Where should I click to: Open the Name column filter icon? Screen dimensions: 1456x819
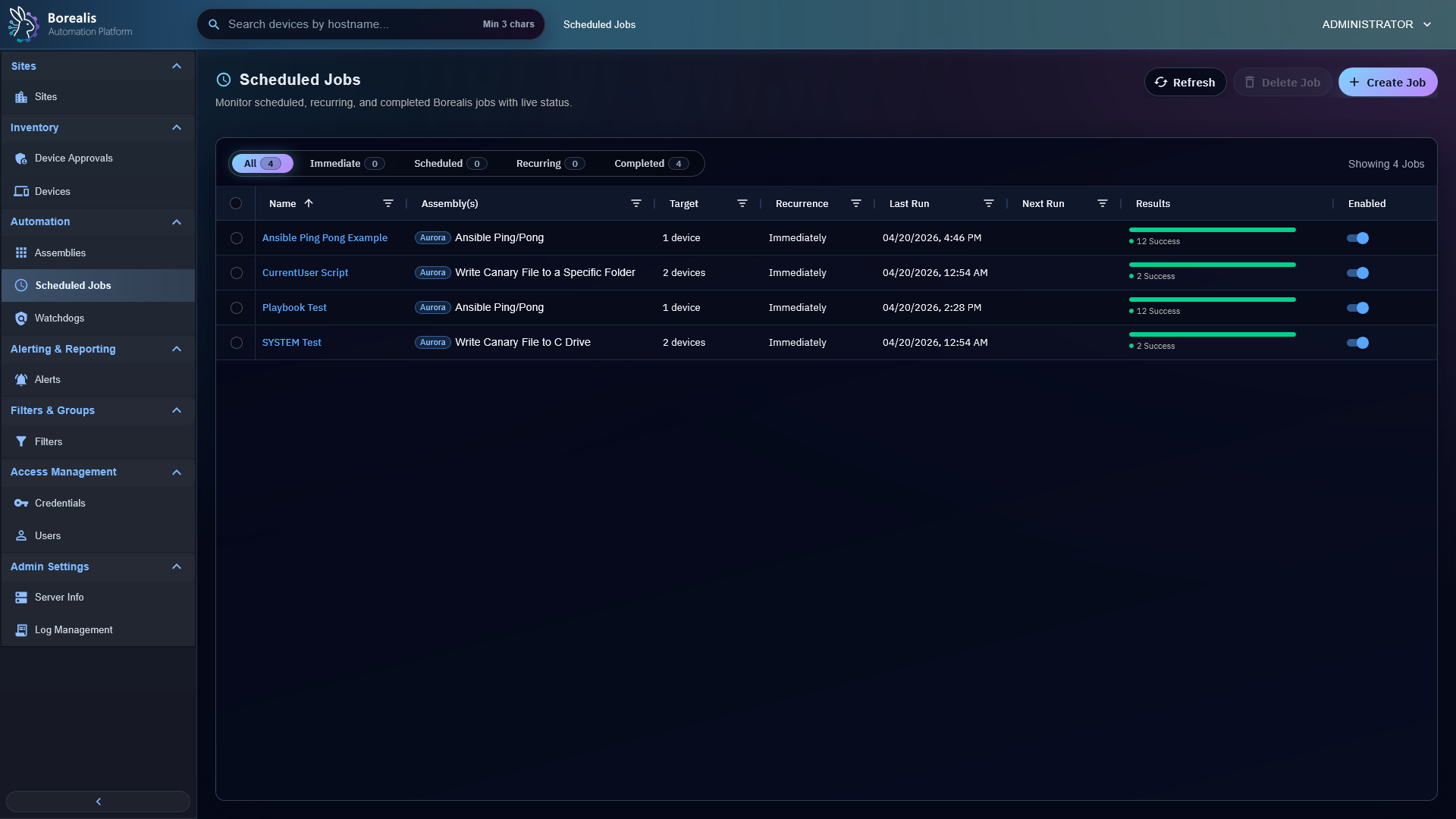click(388, 203)
